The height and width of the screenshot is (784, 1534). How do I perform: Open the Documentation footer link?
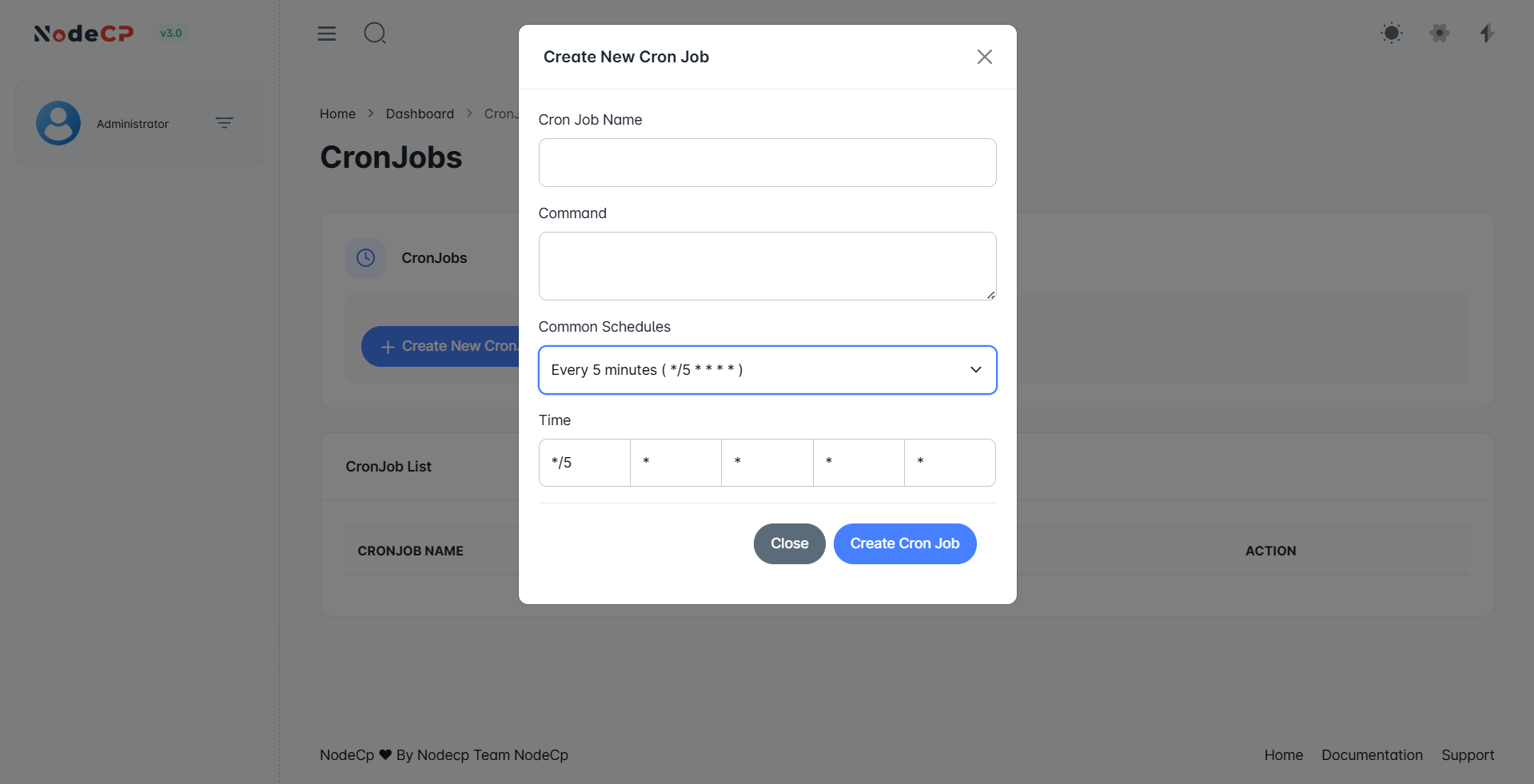(1372, 755)
